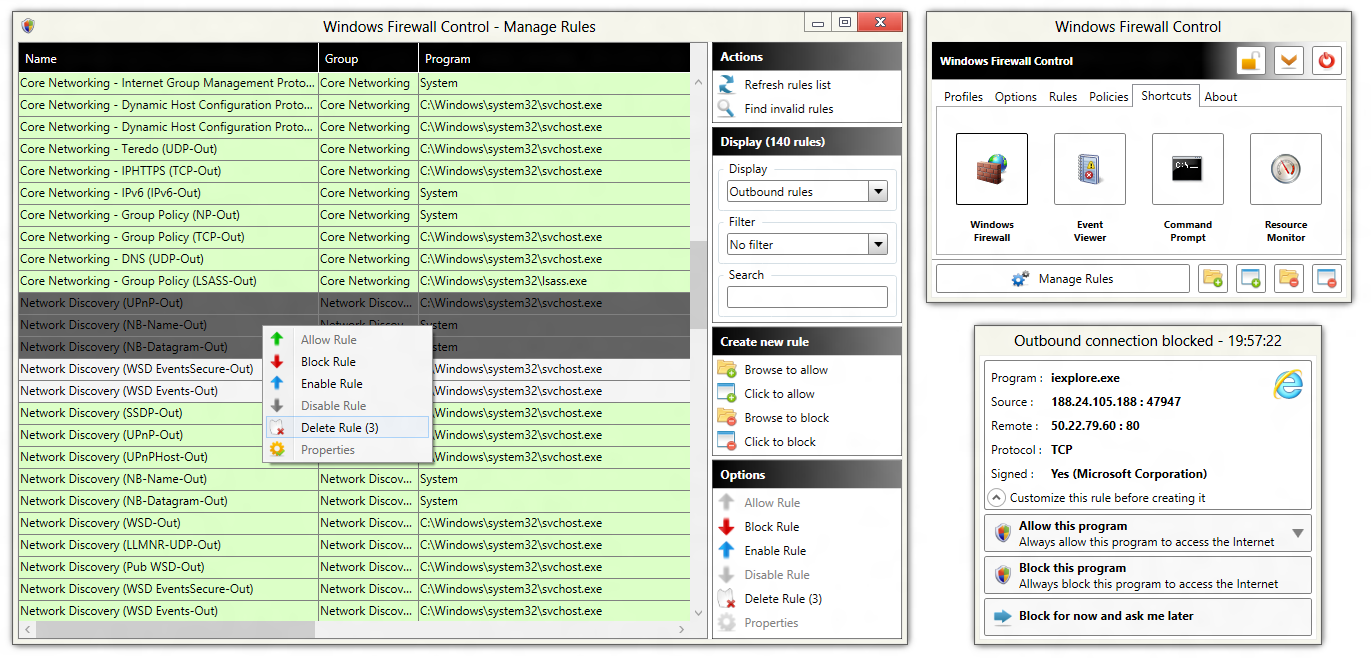
Task: Select Enable Rule in the context menu
Action: point(347,384)
